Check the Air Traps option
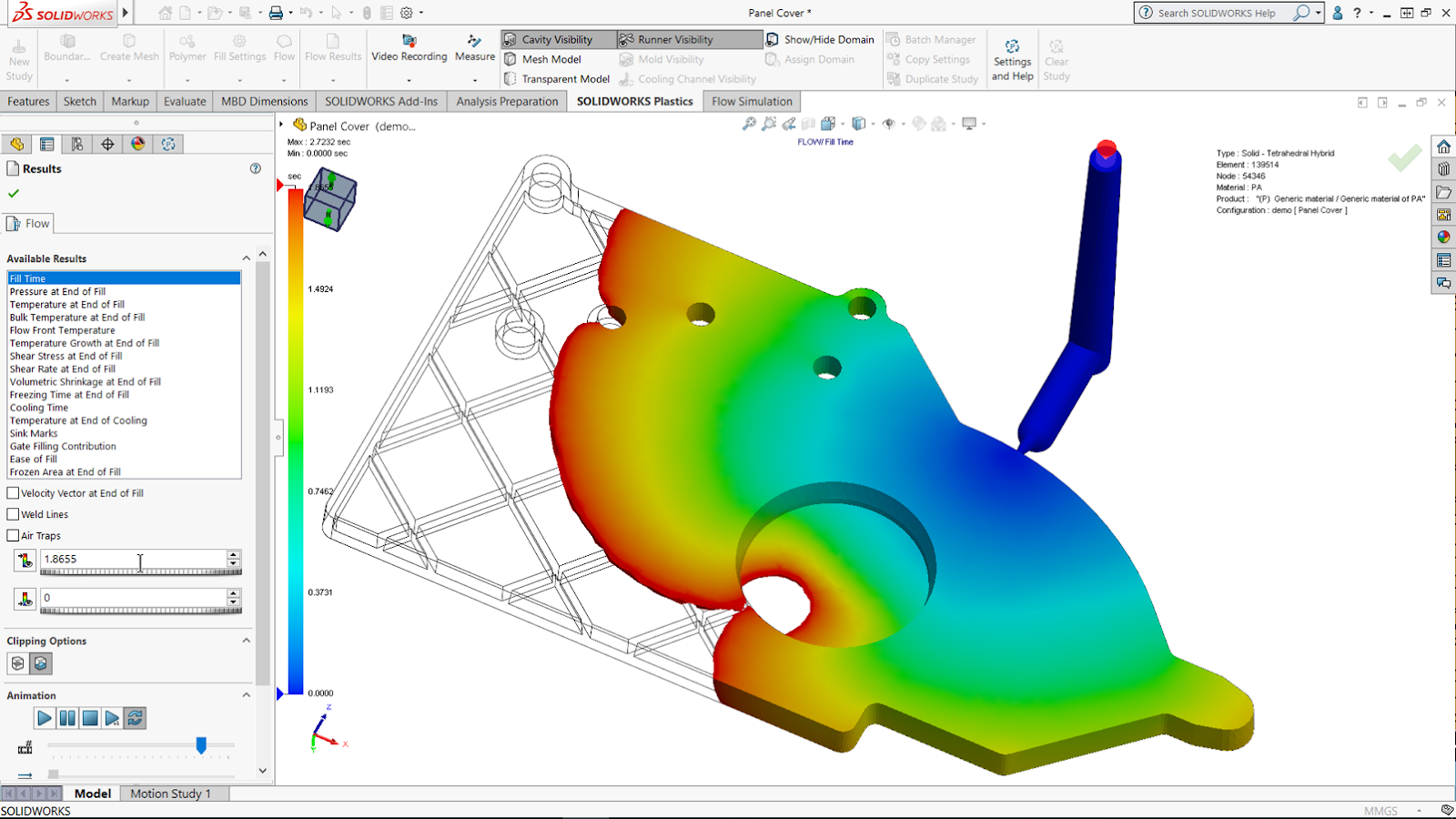Screen dimensions: 1456x819 click(x=11, y=535)
